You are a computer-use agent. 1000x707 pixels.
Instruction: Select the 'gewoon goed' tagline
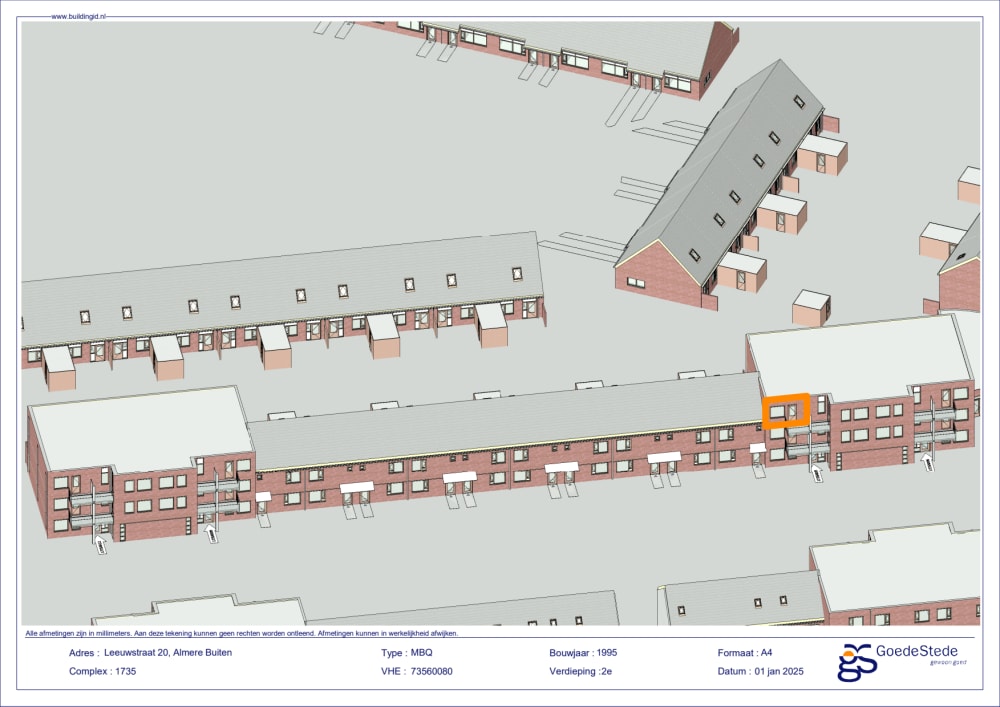(948, 662)
